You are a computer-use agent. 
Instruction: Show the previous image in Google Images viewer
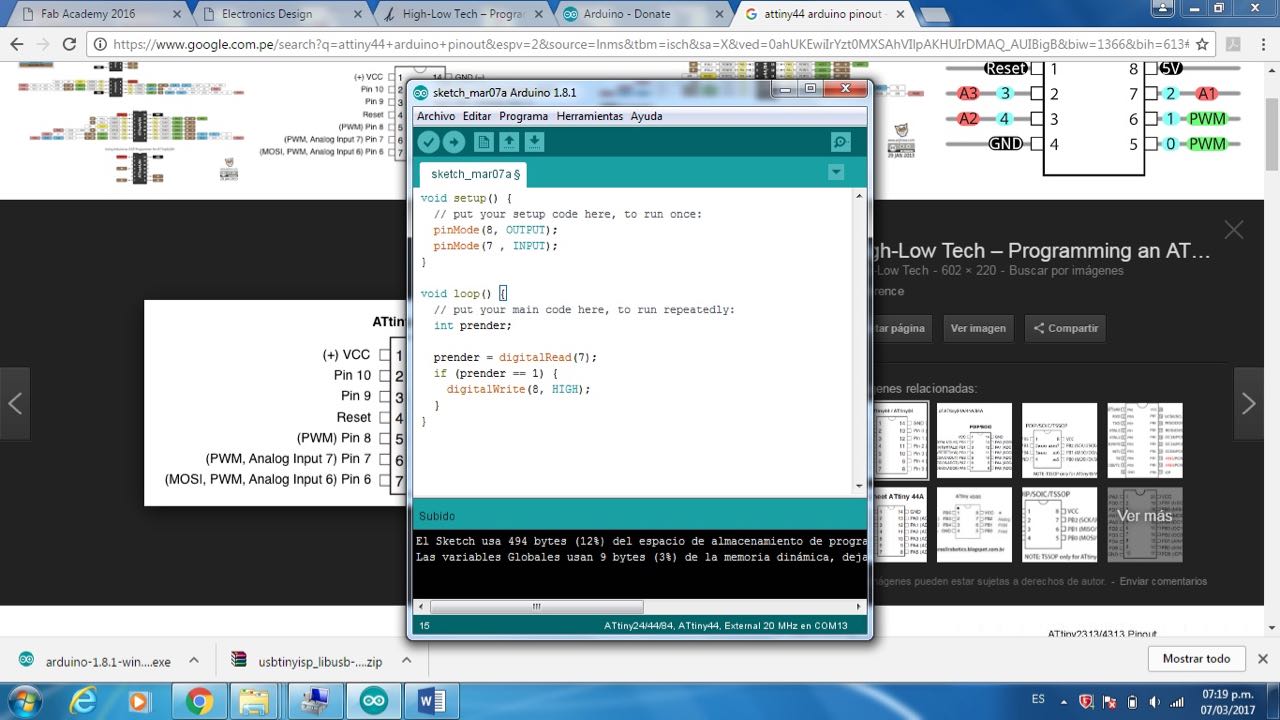(15, 404)
